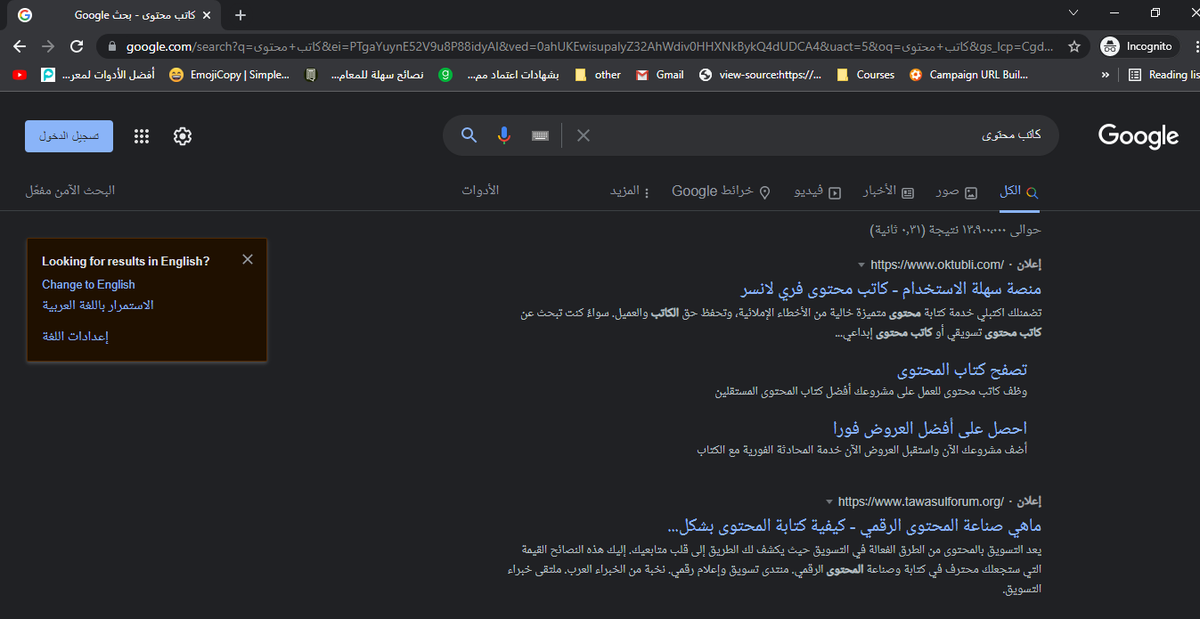Open the tab search dropdown arrow
Image resolution: width=1200 pixels, height=619 pixels.
(1074, 14)
